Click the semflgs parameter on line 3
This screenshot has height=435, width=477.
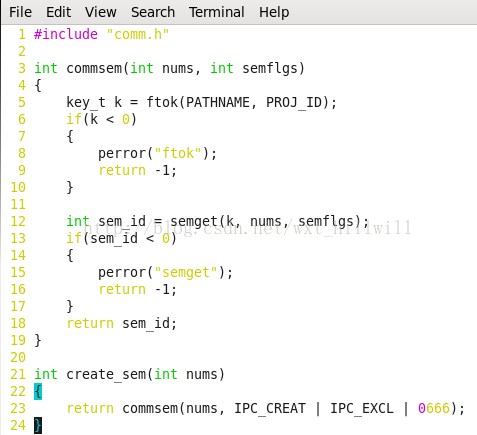pyautogui.click(x=270, y=68)
